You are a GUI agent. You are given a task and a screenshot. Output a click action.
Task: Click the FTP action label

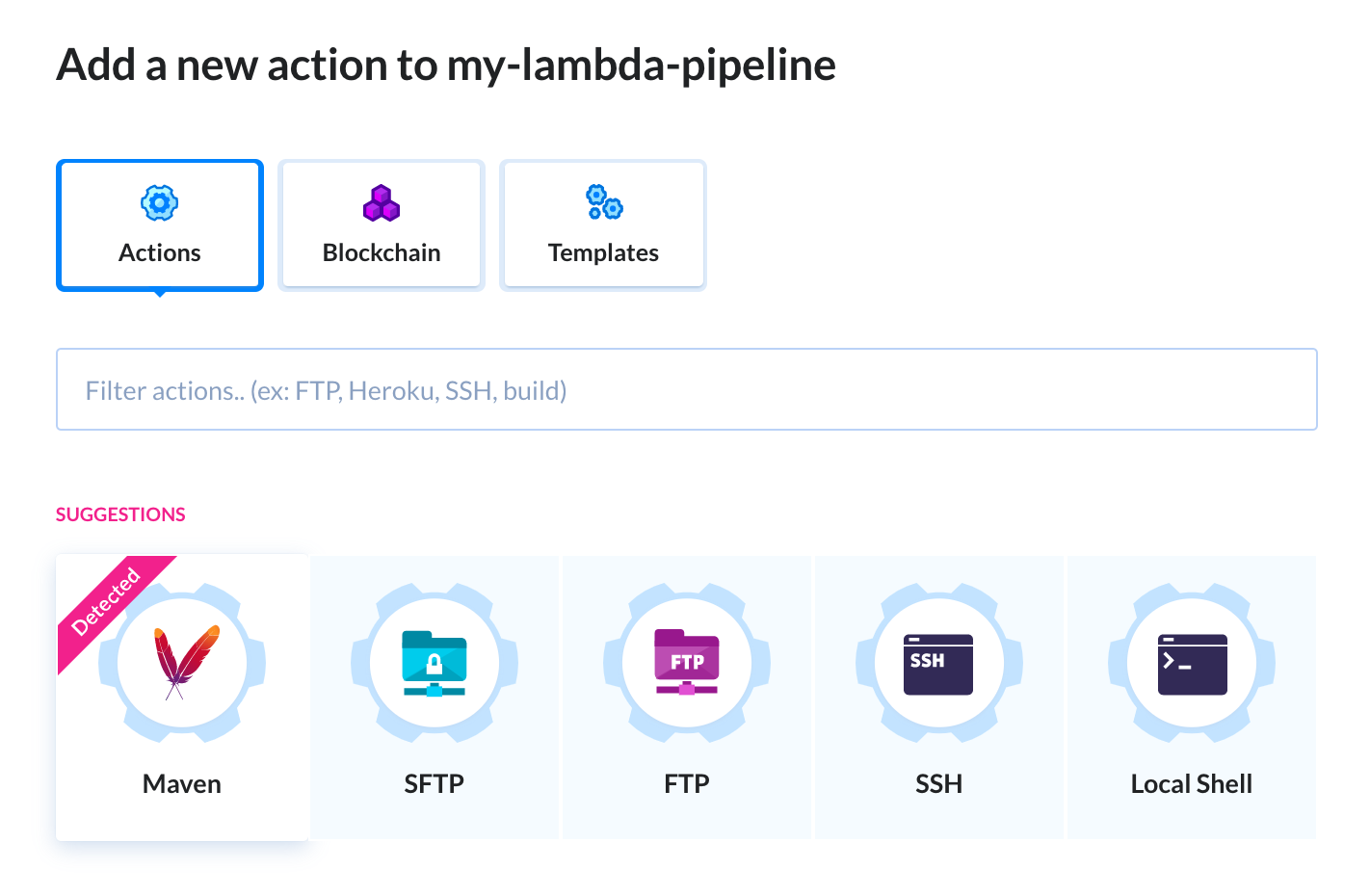687,784
